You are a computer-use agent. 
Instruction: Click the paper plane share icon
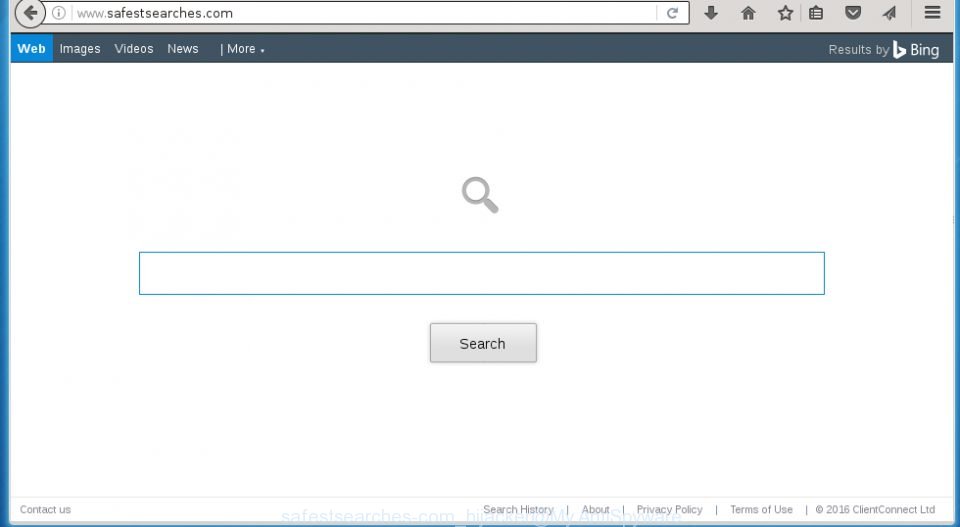[x=890, y=12]
